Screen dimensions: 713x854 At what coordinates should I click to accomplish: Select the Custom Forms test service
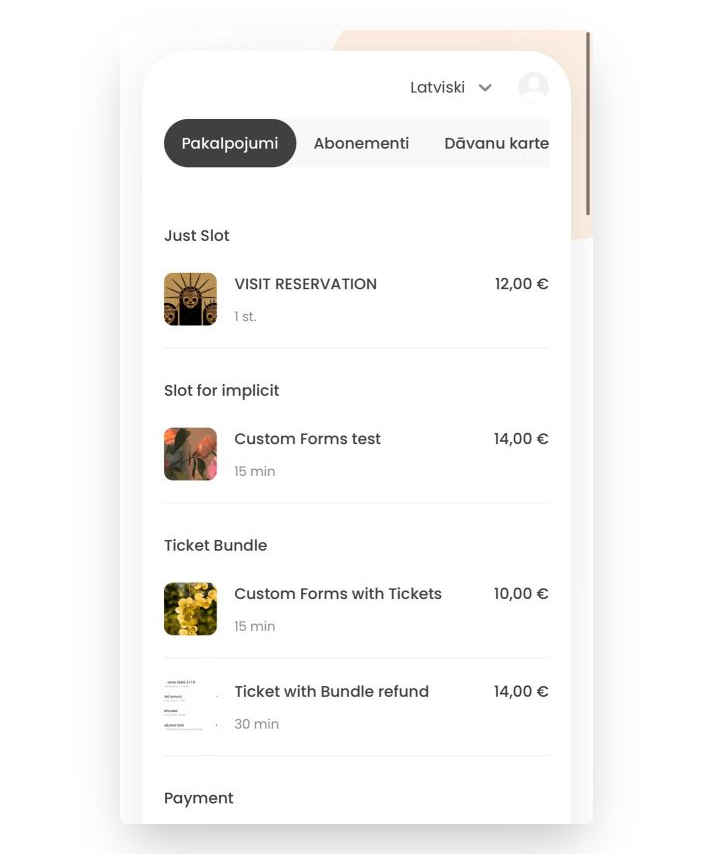click(356, 454)
